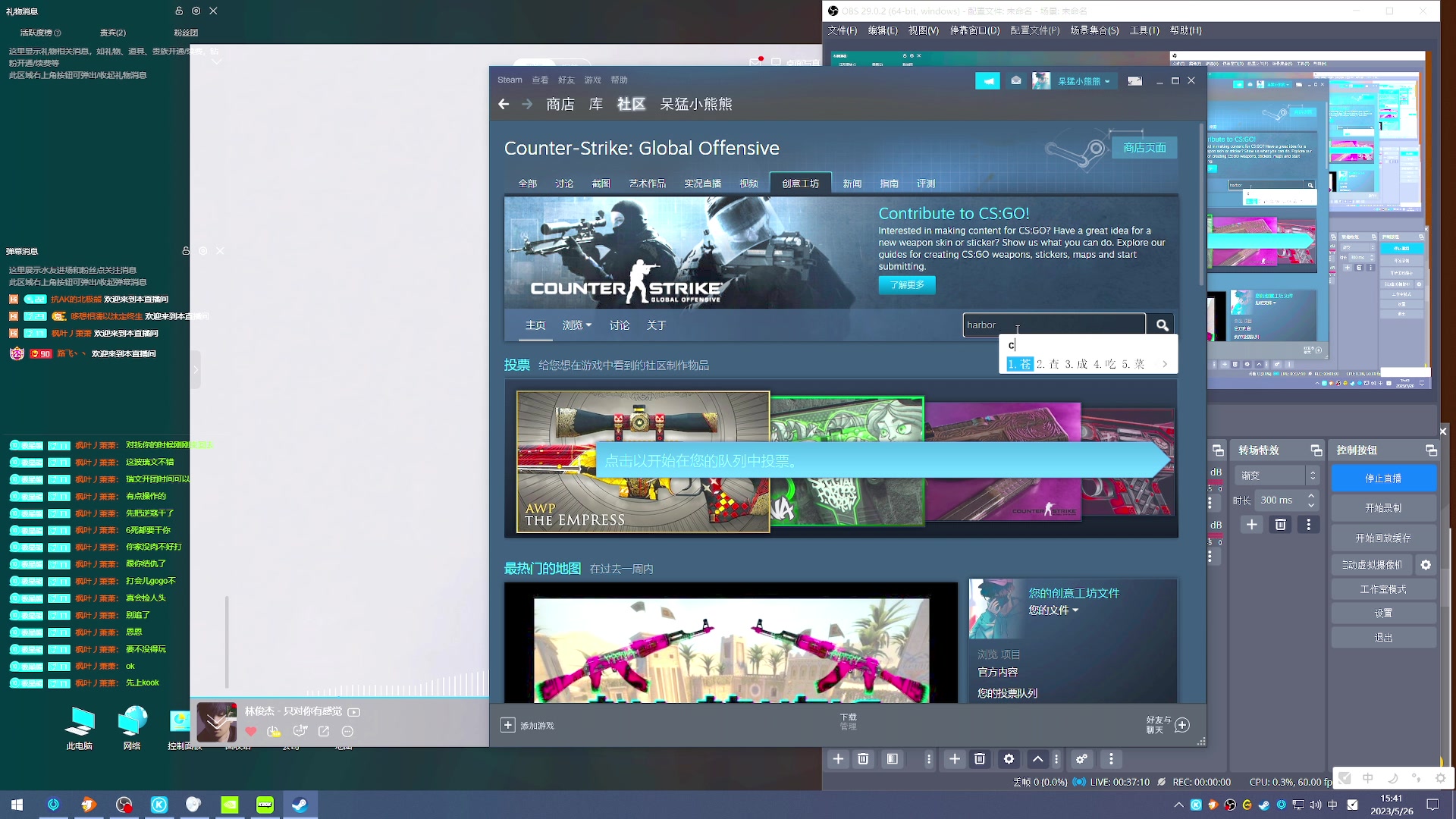
Task: Add a transition with plus button
Action: click(1252, 524)
